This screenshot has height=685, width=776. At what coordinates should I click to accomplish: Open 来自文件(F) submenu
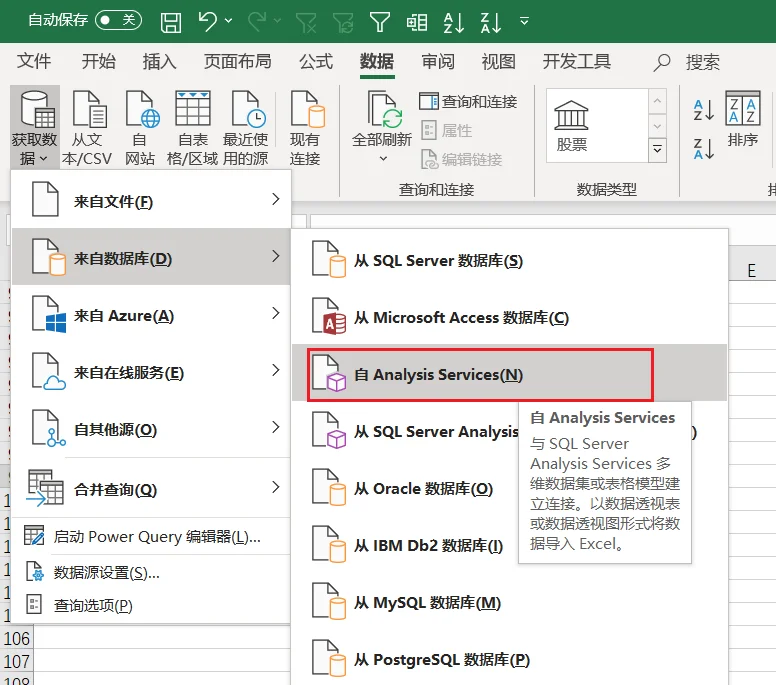pyautogui.click(x=151, y=200)
